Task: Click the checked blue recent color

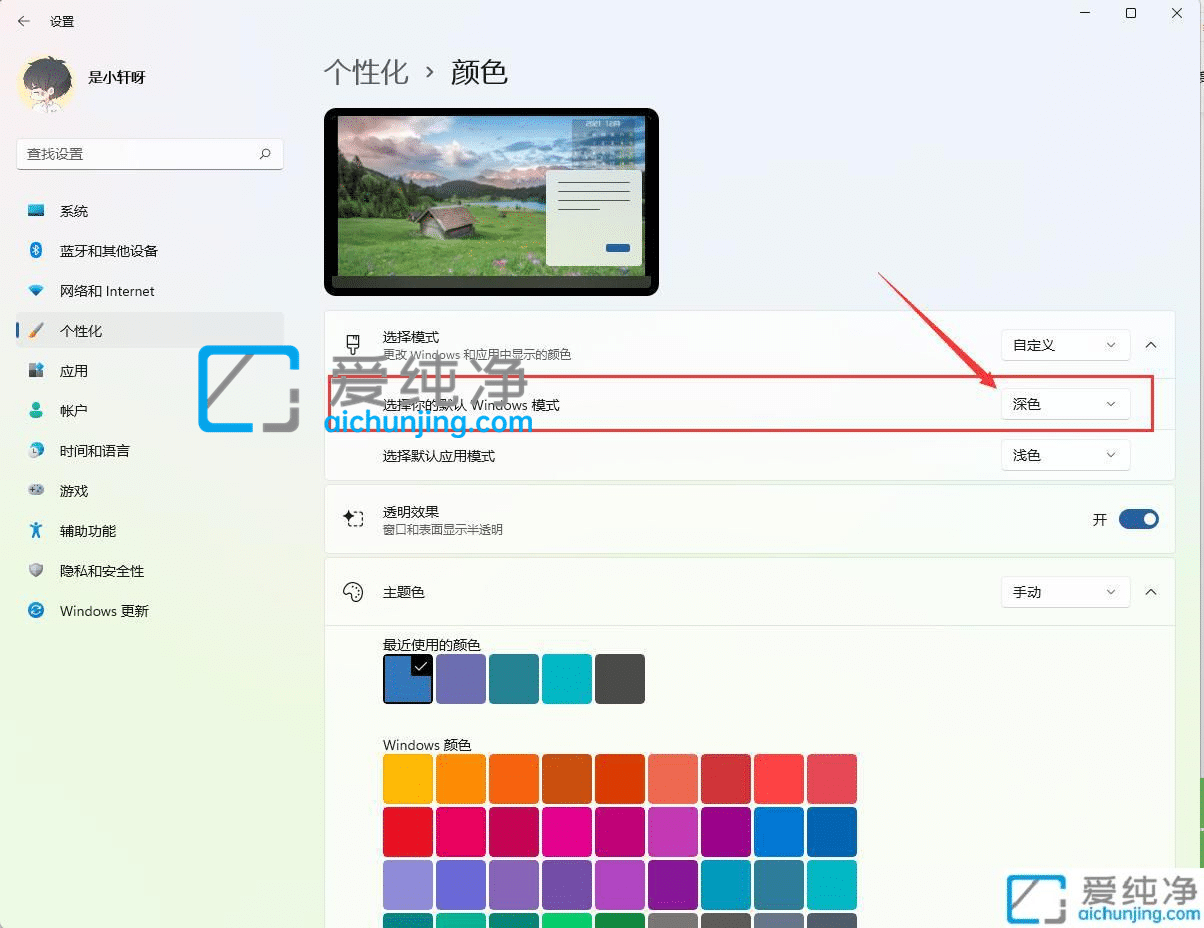Action: click(x=407, y=678)
